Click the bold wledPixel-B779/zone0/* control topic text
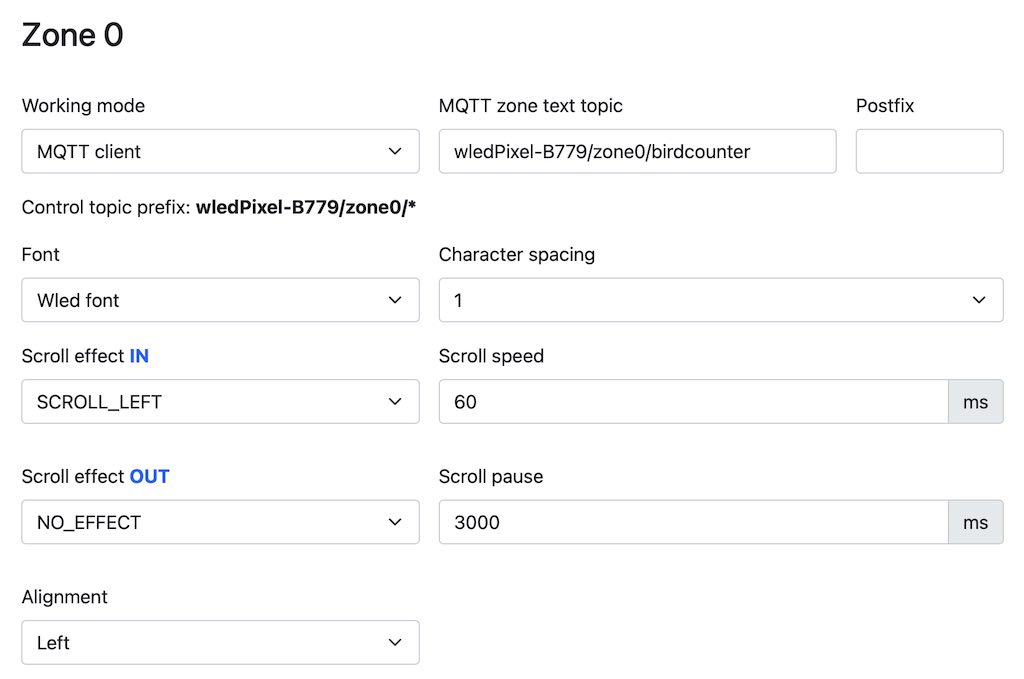1024x679 pixels. pyautogui.click(x=306, y=208)
